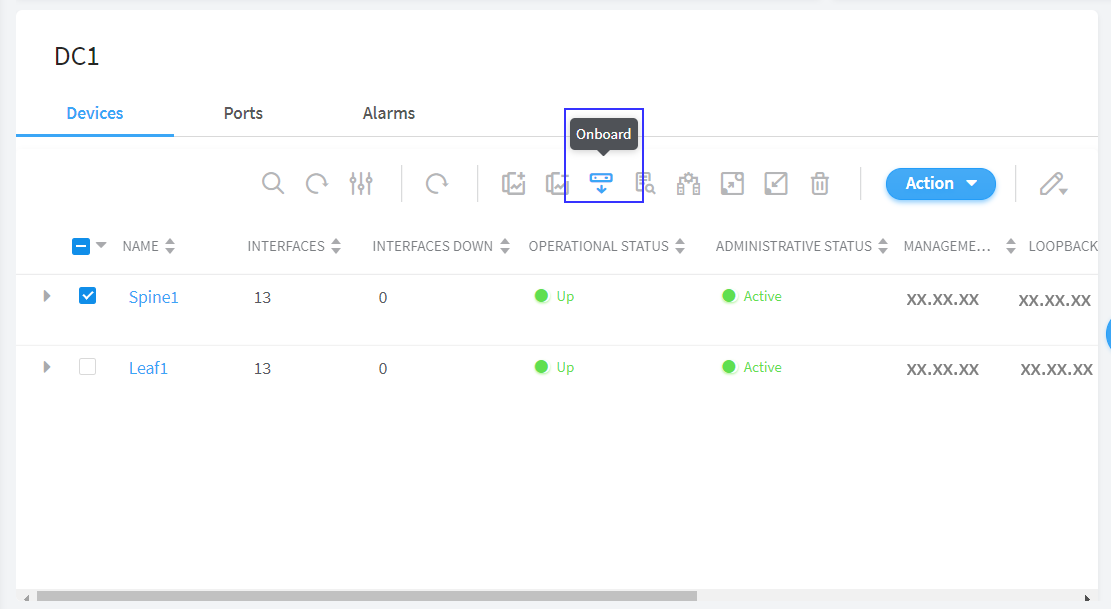This screenshot has width=1111, height=609.
Task: Click the document inspect icon with magnifier
Action: (x=645, y=183)
